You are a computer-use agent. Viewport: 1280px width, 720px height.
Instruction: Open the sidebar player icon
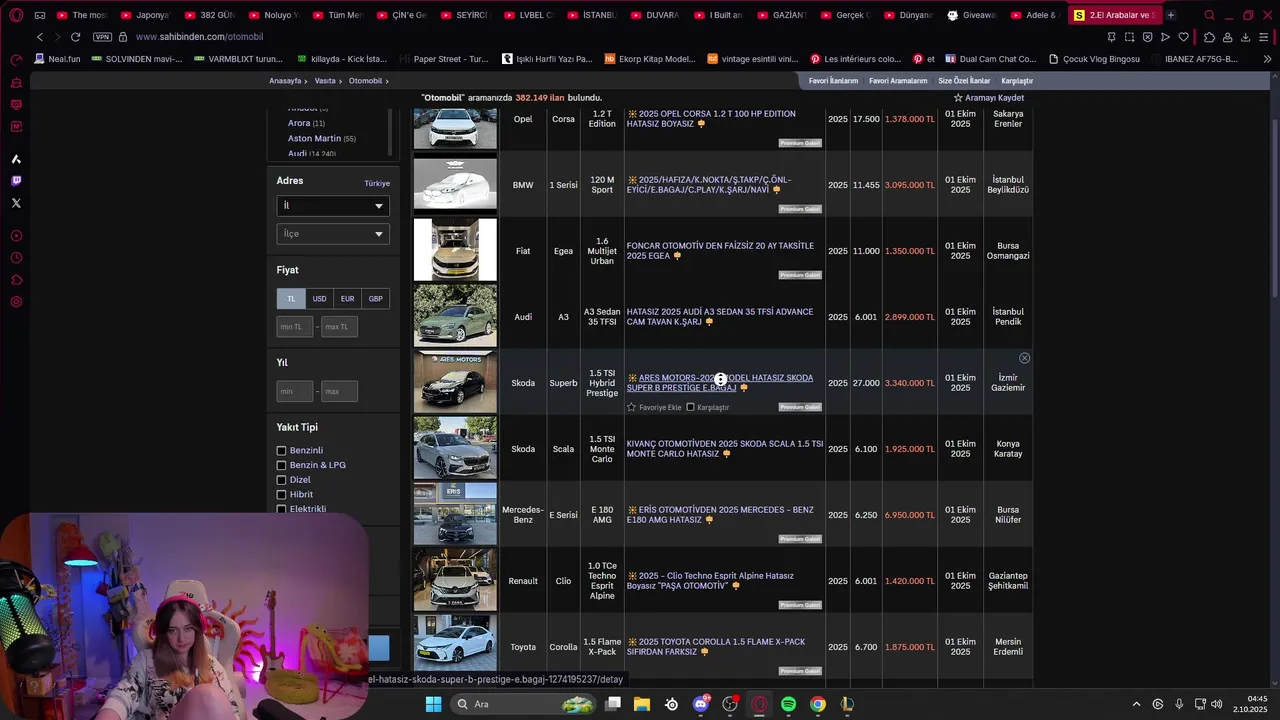pos(16,236)
